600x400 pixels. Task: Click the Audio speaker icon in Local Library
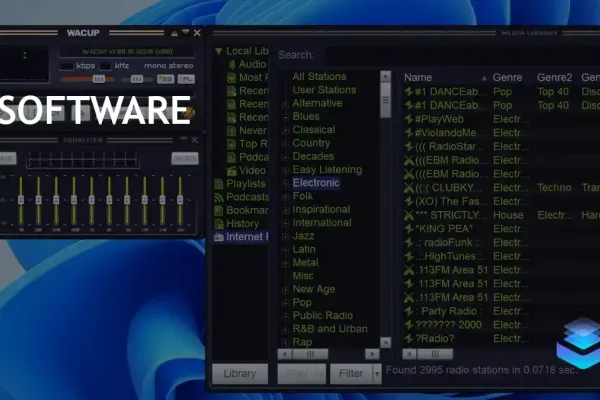(x=232, y=64)
